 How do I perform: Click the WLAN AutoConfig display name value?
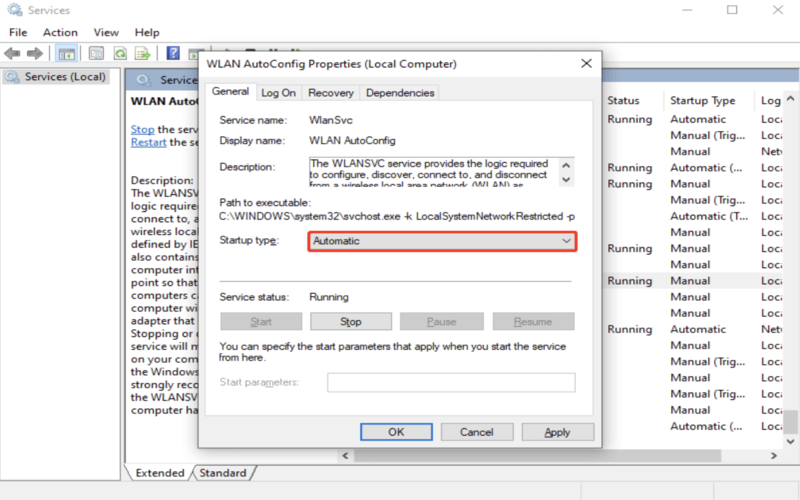352,140
